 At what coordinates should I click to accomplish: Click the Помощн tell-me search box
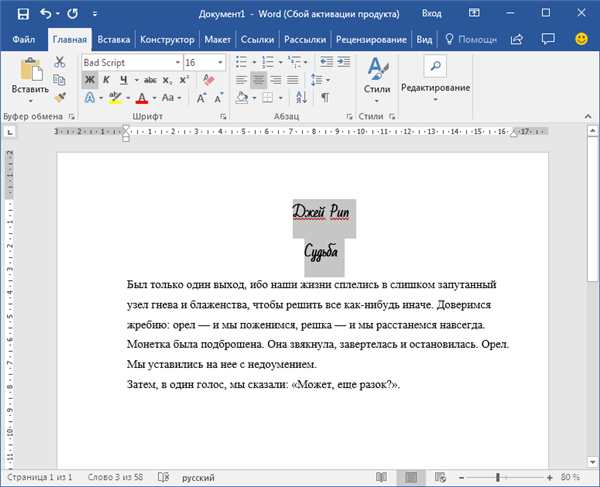(471, 39)
